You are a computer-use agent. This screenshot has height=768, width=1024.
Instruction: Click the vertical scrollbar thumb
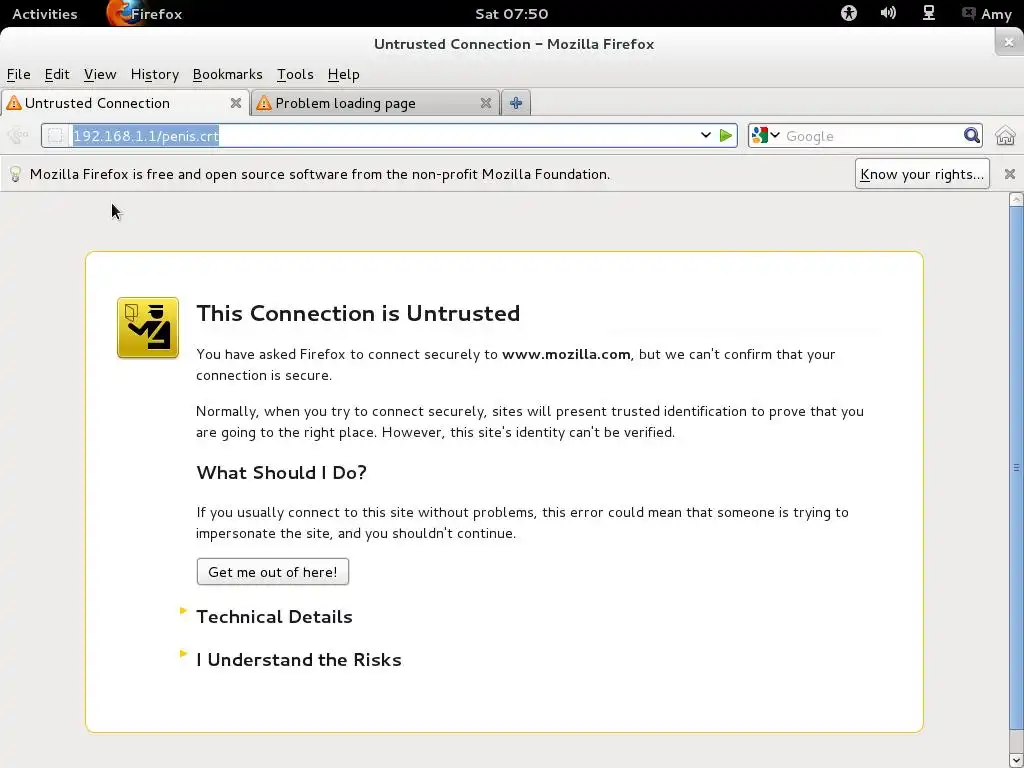tap(1016, 467)
